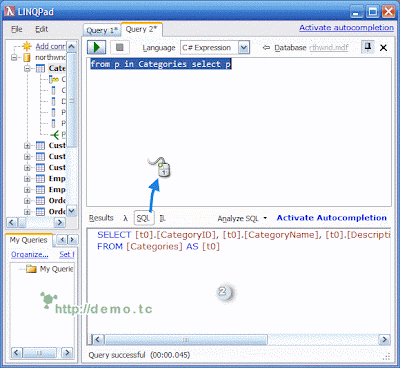Viewport: 400px width, 368px height.
Task: Open the Edit menu
Action: pyautogui.click(x=42, y=29)
